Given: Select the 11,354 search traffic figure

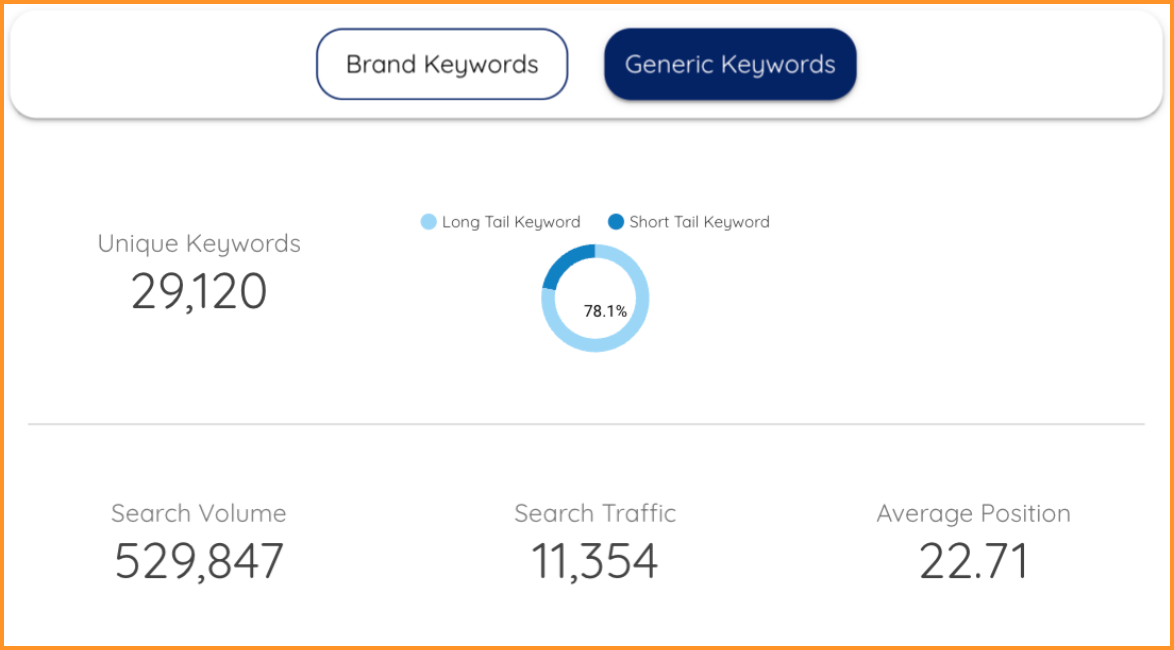Looking at the screenshot, I should click(x=595, y=562).
